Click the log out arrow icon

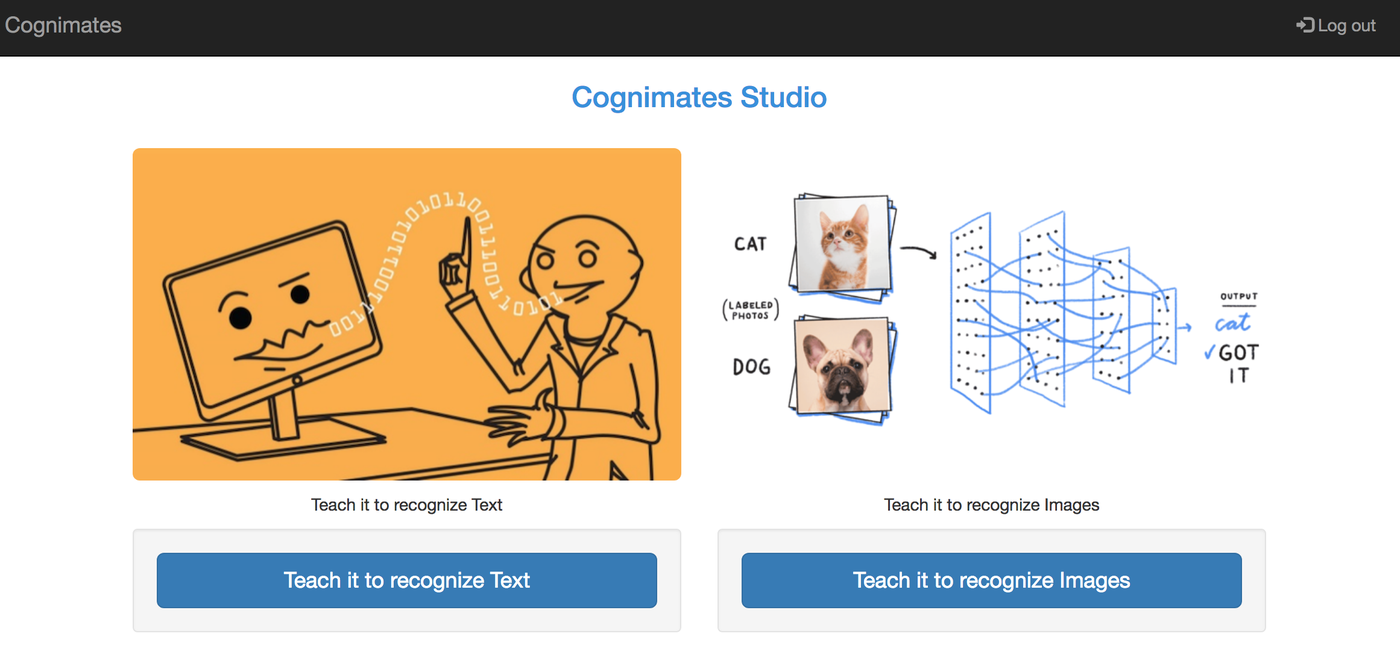pos(1305,26)
